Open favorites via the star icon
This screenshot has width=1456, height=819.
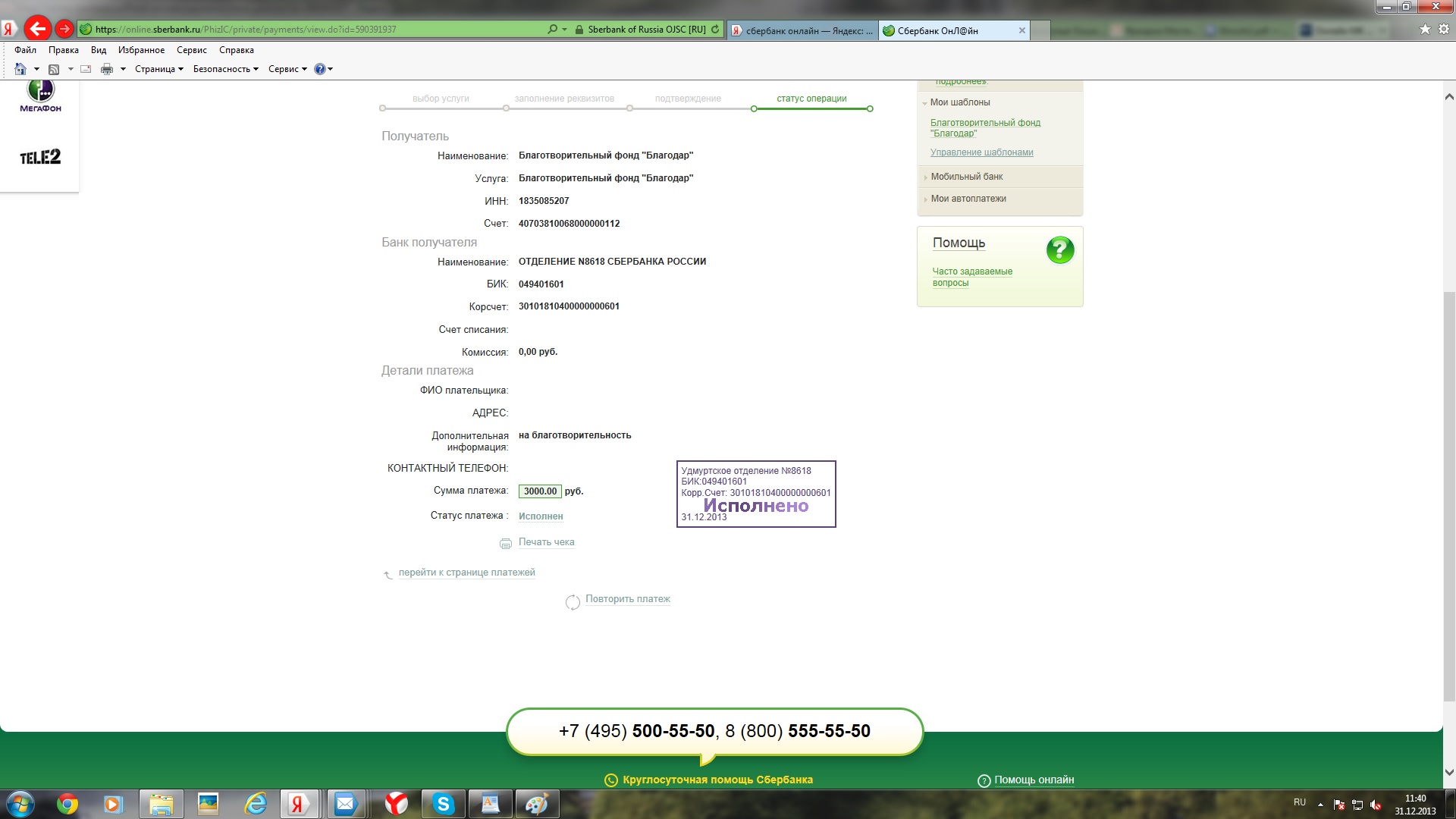tap(1425, 30)
